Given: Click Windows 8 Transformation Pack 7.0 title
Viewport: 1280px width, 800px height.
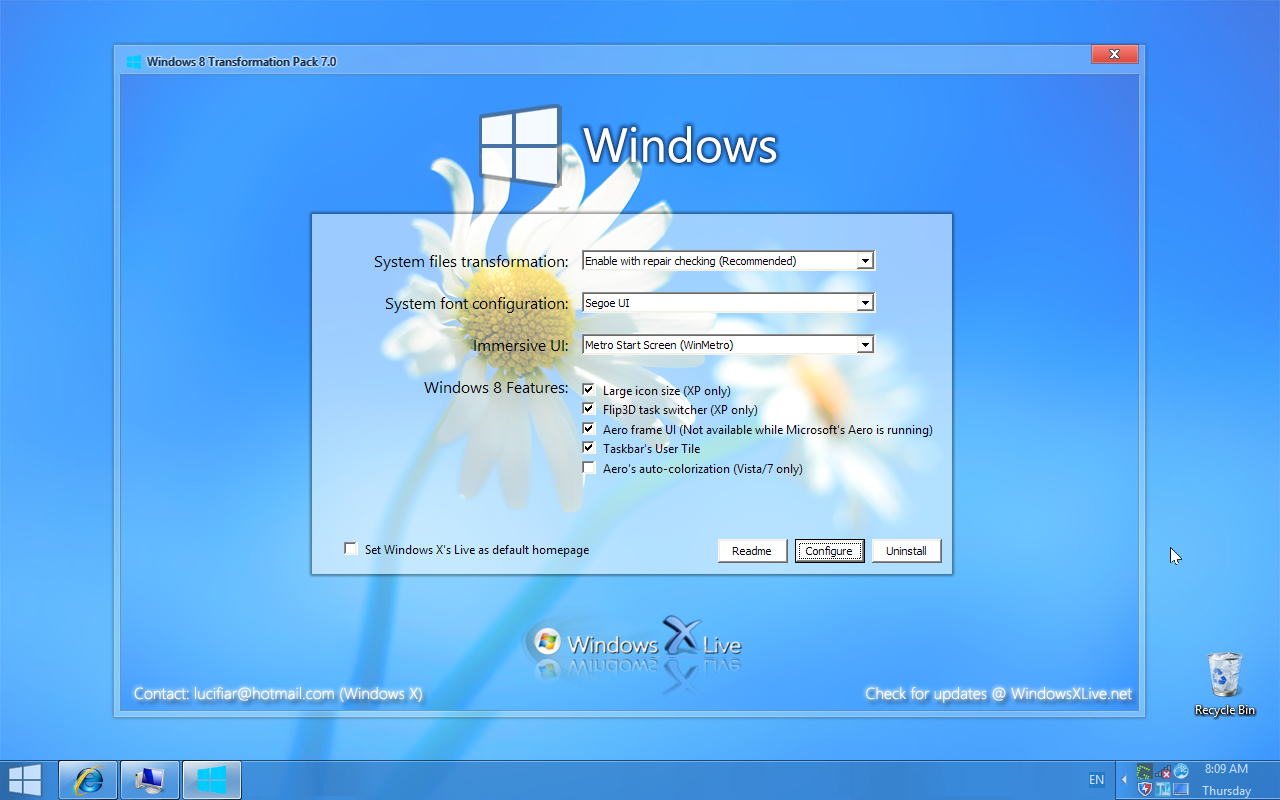Looking at the screenshot, I should click(242, 62).
